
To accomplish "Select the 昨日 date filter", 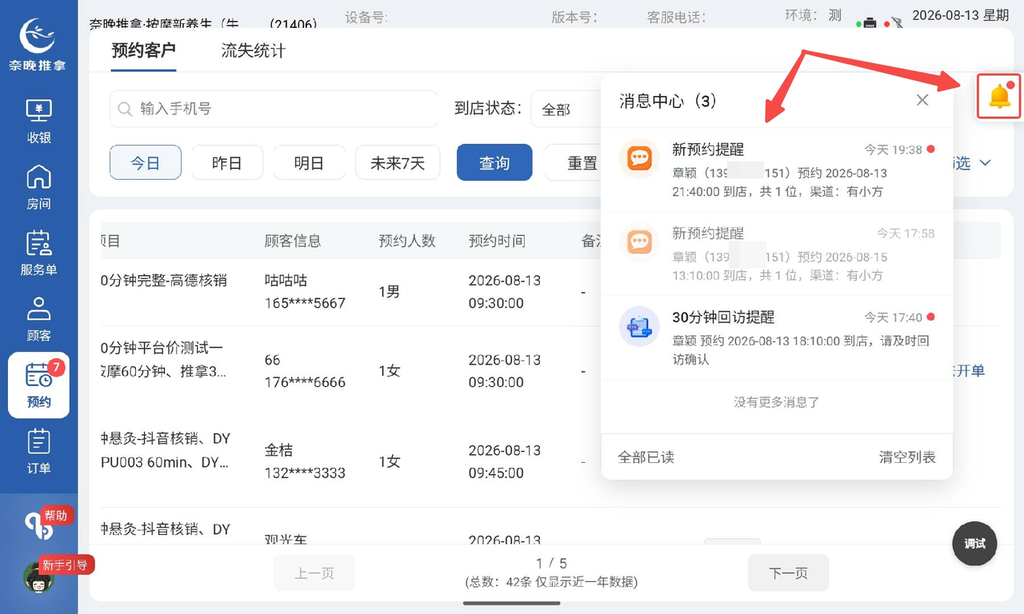I will point(227,163).
